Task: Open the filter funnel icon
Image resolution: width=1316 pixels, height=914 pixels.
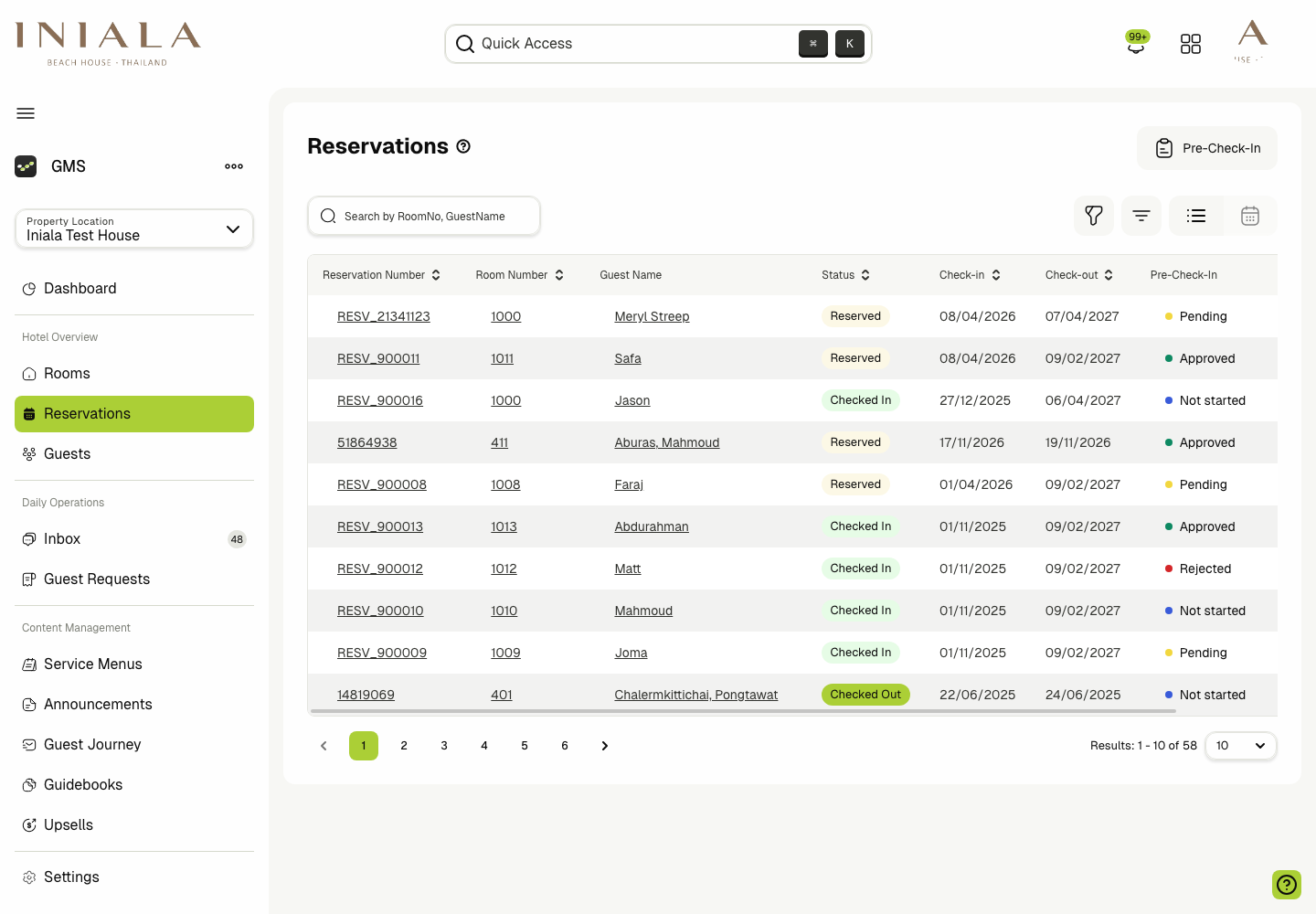Action: pos(1094,216)
